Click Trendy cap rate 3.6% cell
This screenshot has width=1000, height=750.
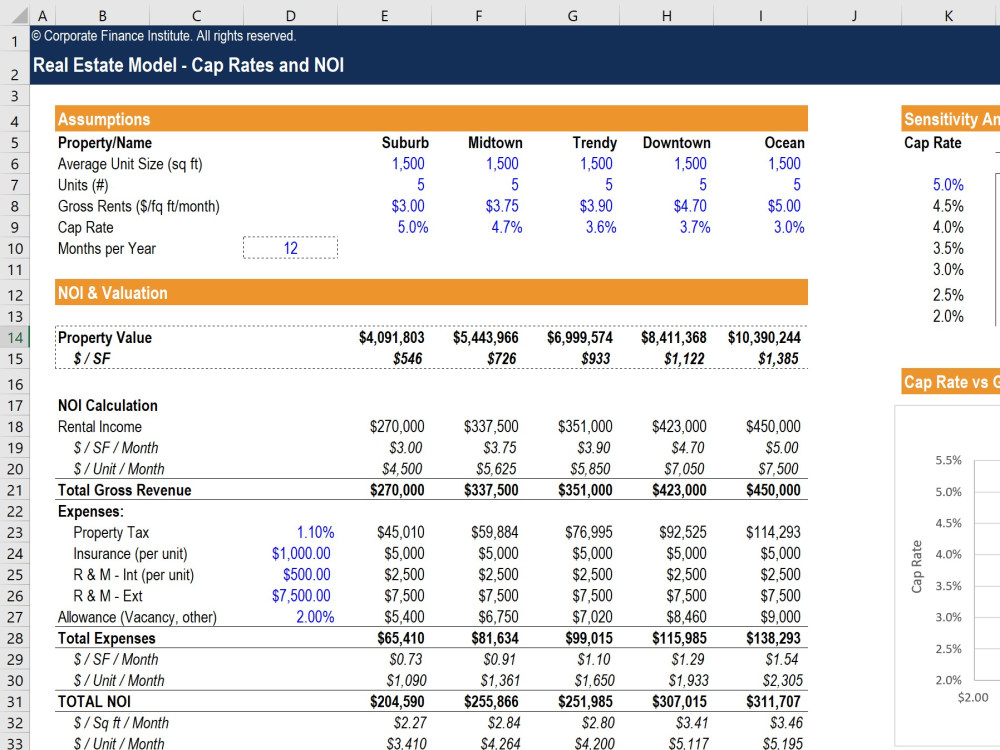[601, 227]
